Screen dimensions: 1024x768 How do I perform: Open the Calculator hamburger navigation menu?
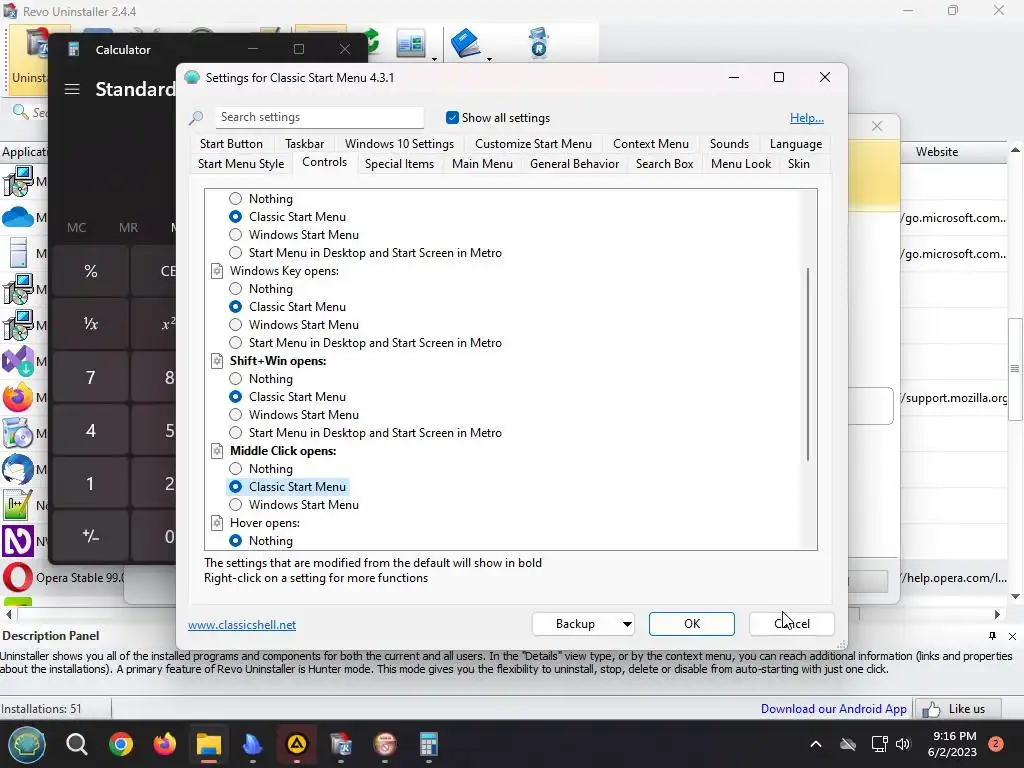tap(72, 89)
